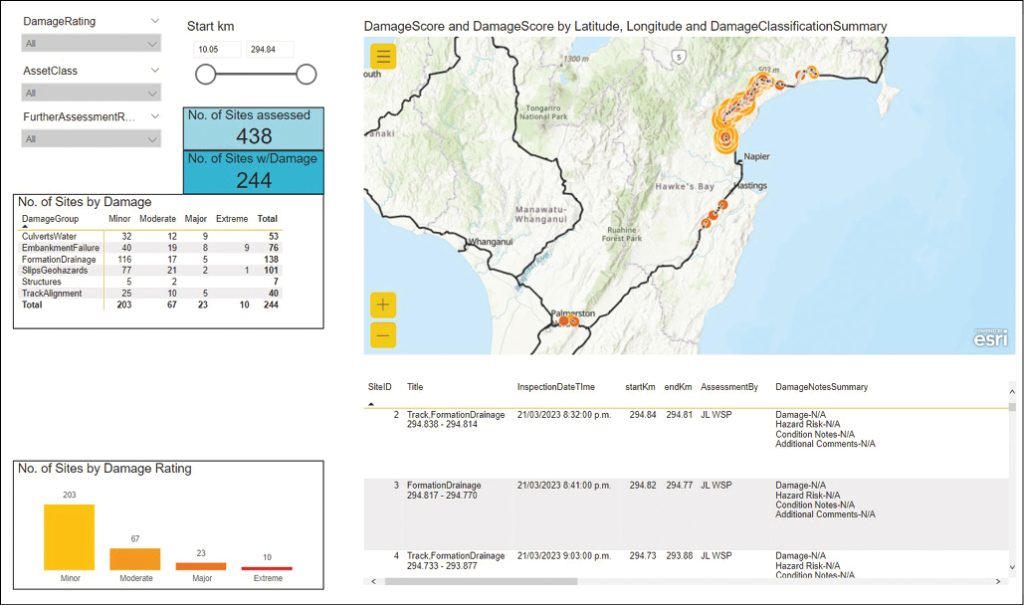This screenshot has width=1024, height=605.
Task: Zoom out on the map
Action: (384, 335)
